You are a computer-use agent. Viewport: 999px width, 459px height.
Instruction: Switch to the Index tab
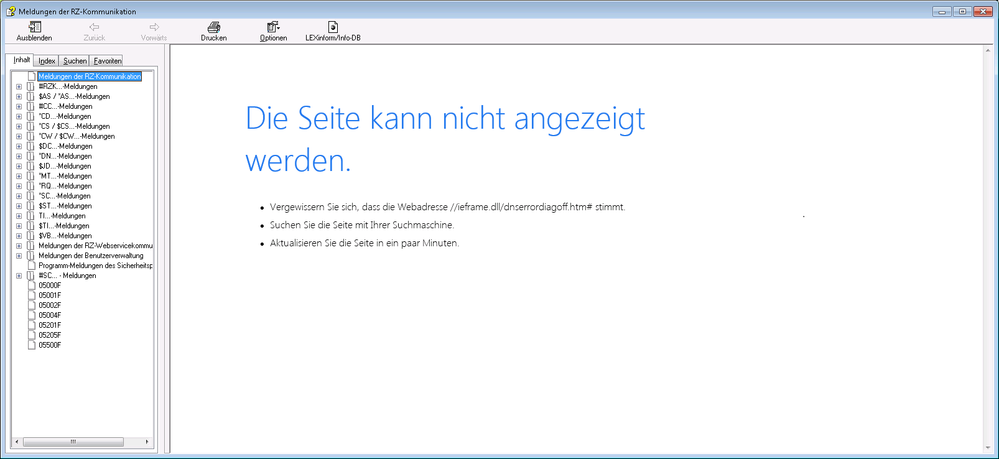tap(47, 61)
